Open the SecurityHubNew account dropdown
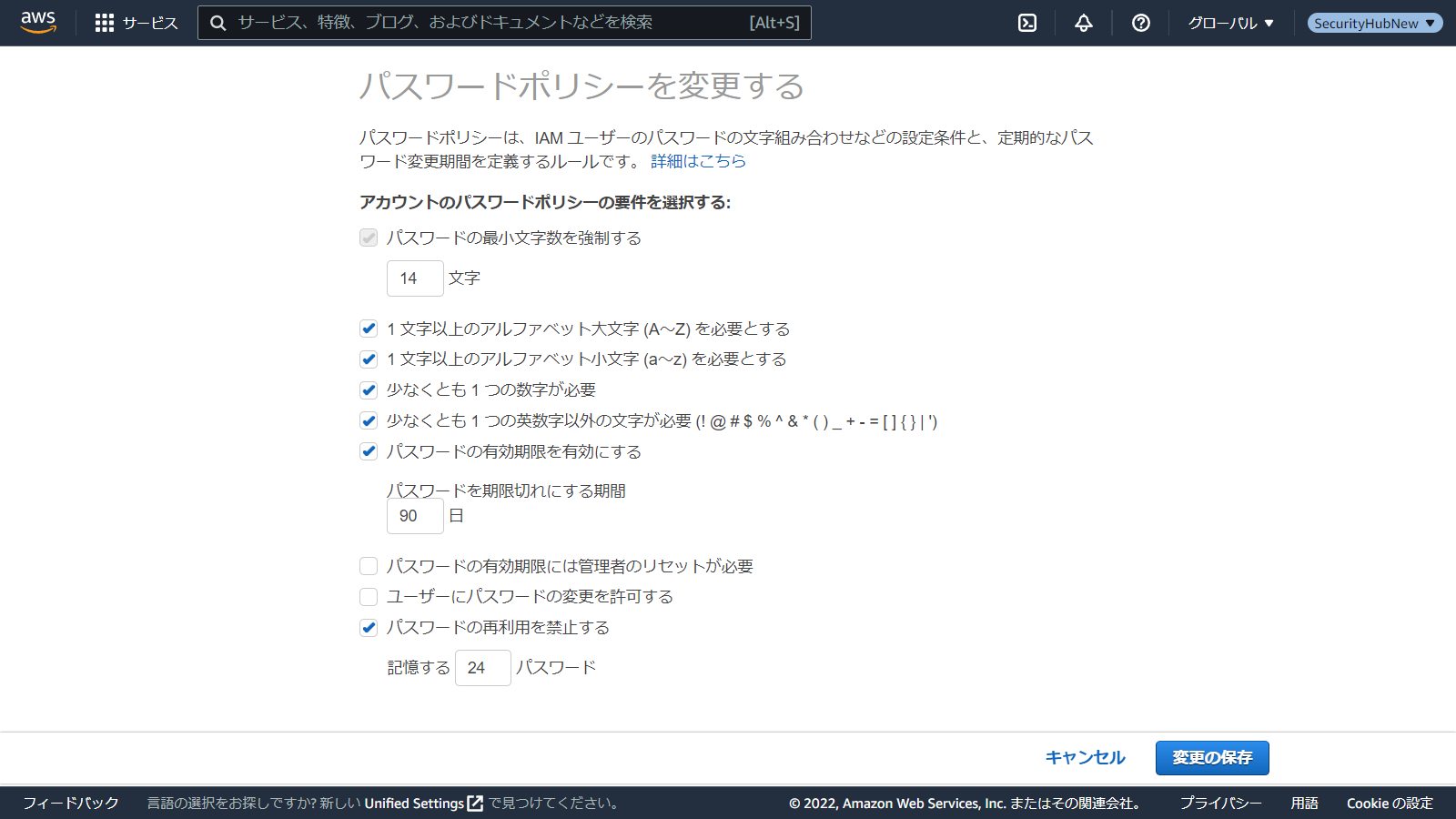The image size is (1456, 819). (x=1374, y=23)
